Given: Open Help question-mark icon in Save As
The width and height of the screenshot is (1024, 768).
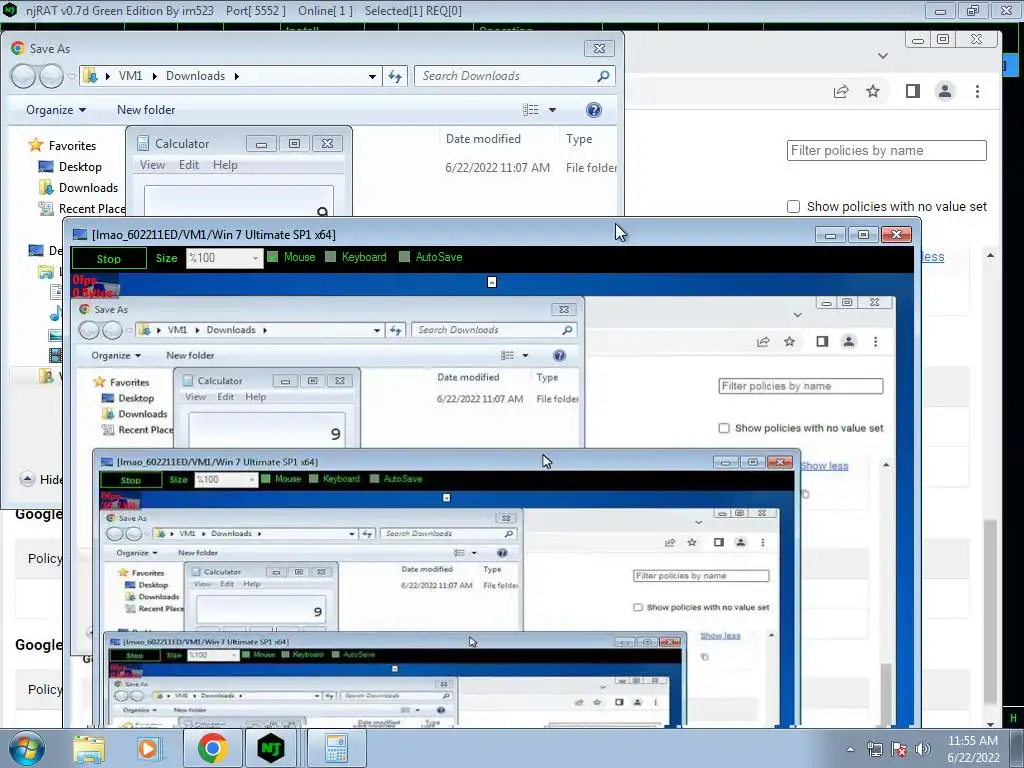Looking at the screenshot, I should click(x=594, y=110).
